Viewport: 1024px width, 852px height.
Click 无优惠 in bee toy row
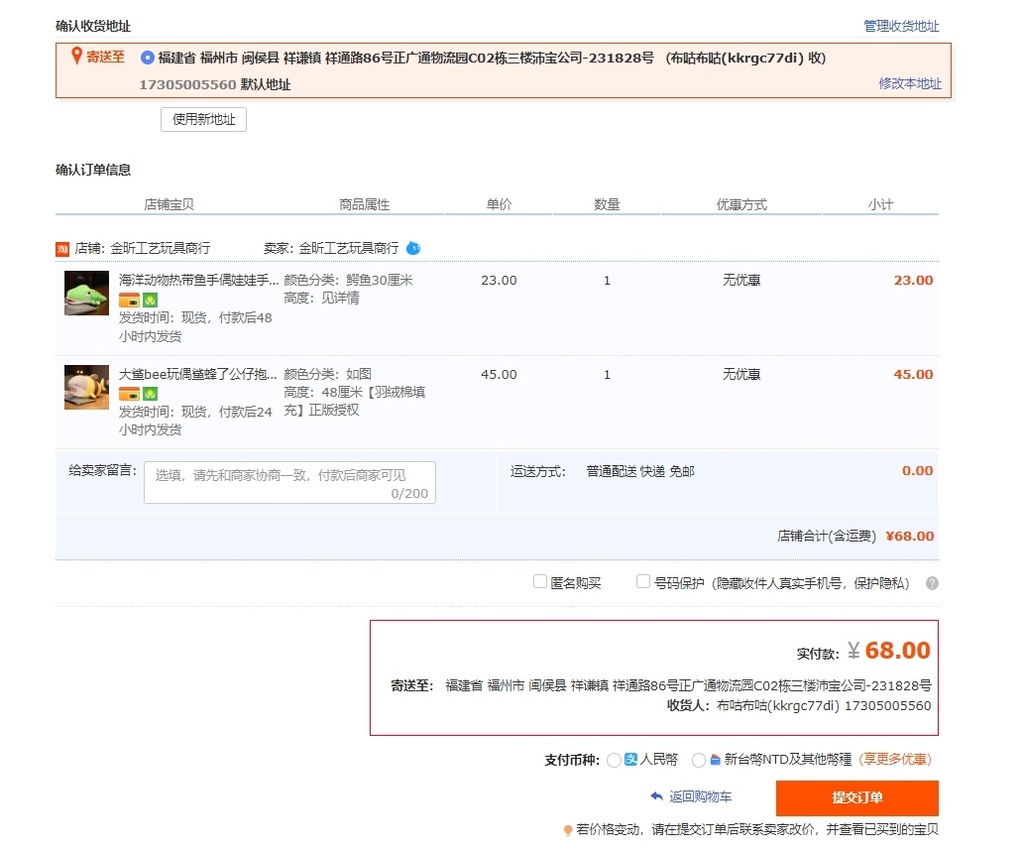[x=741, y=374]
